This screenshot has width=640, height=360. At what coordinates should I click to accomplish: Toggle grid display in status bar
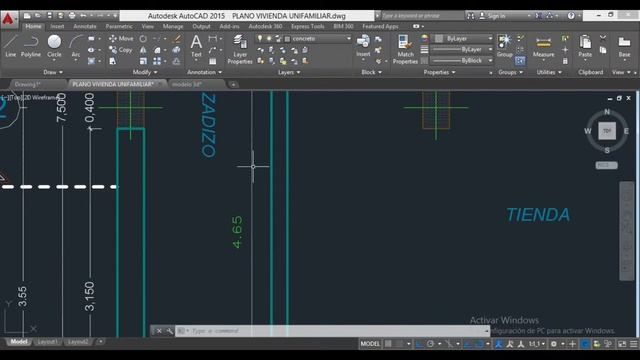(x=389, y=344)
